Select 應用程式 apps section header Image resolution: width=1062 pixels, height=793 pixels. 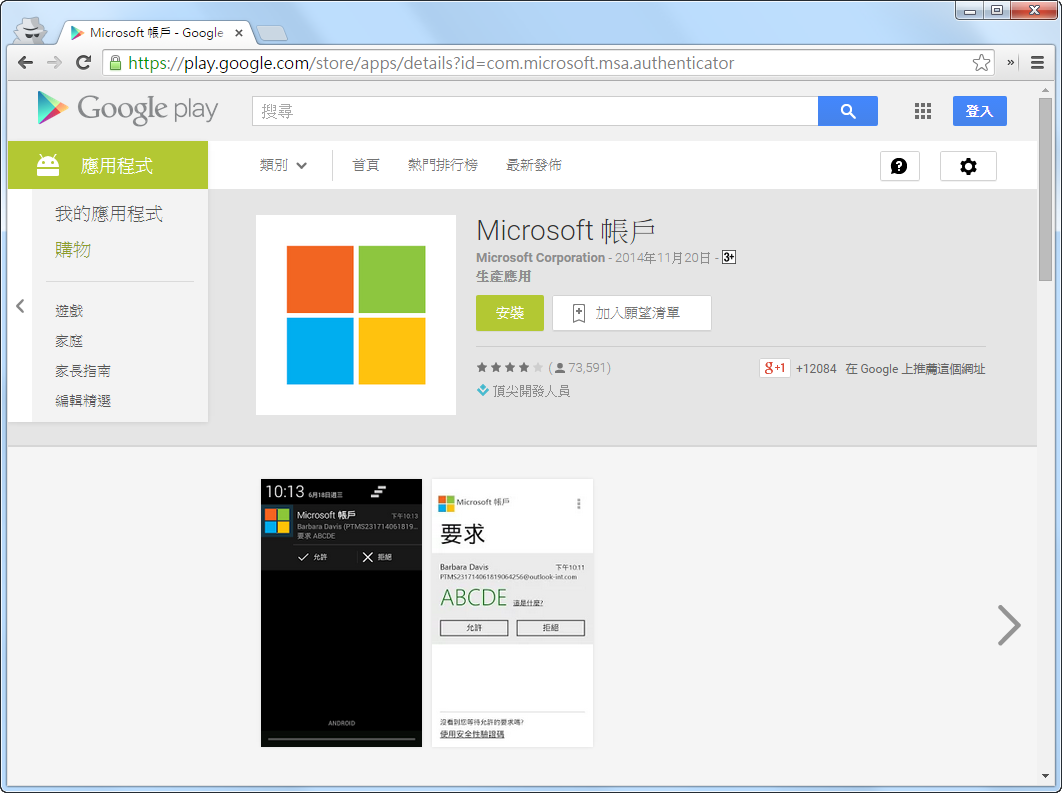click(108, 165)
